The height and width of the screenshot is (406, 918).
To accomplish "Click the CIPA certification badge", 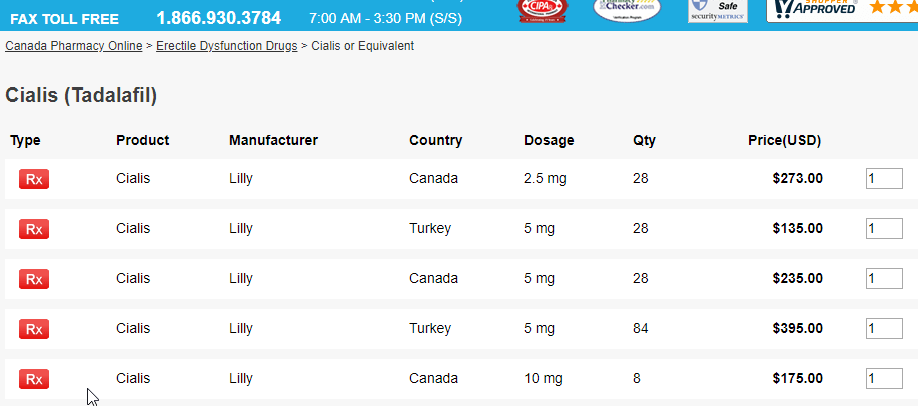I will tap(543, 11).
